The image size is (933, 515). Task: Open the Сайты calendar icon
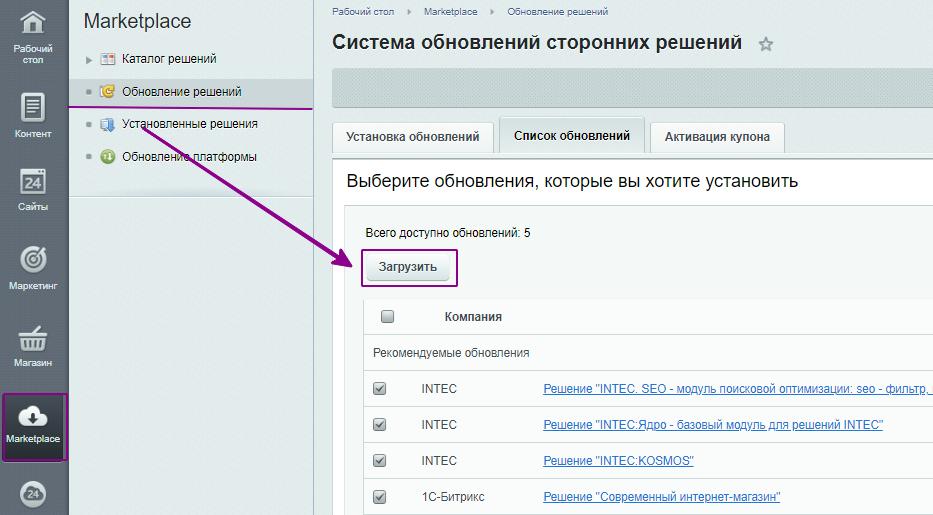pyautogui.click(x=33, y=182)
